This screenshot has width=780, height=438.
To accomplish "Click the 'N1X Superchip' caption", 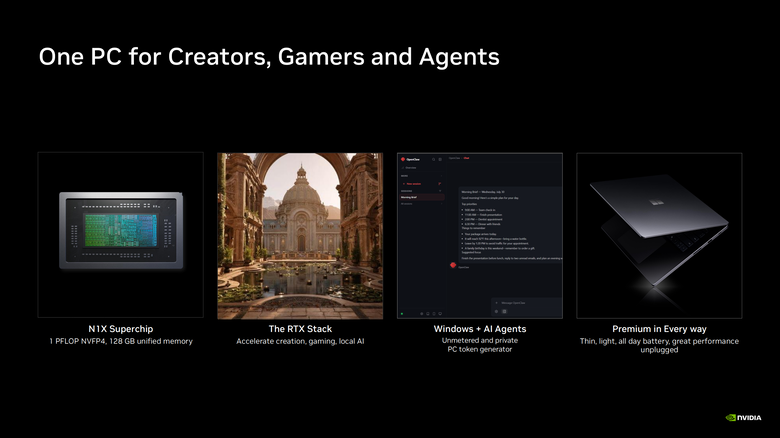I will (120, 329).
